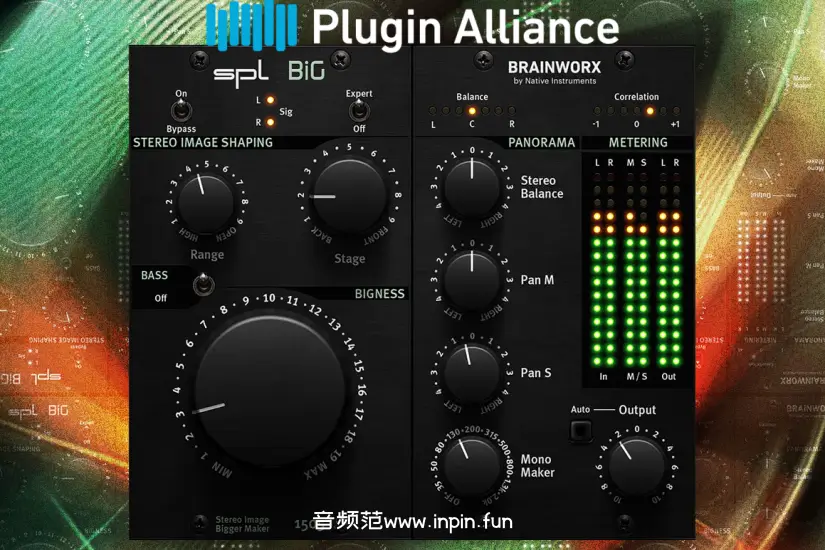The height and width of the screenshot is (550, 825).
Task: Click the lit Correlation meter LED
Action: point(650,111)
